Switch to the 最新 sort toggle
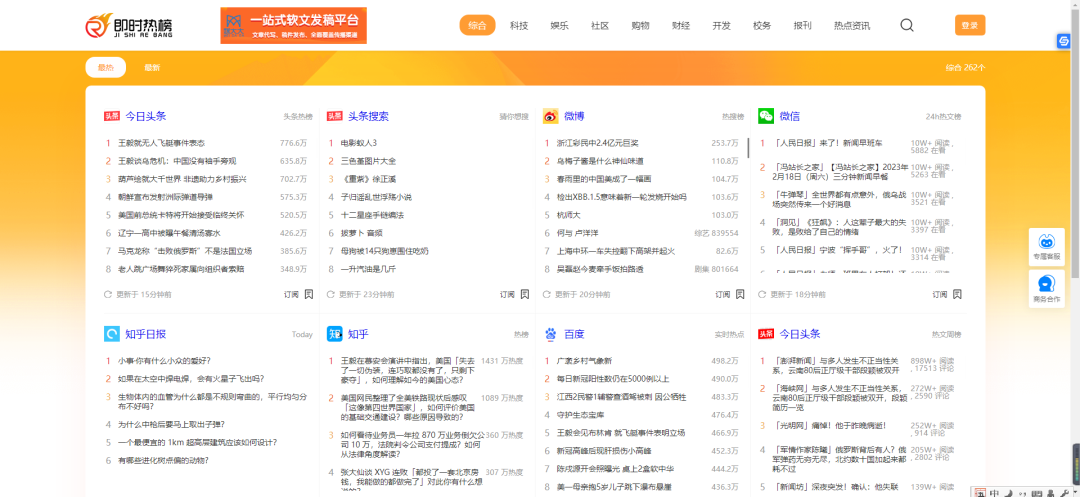 (152, 67)
